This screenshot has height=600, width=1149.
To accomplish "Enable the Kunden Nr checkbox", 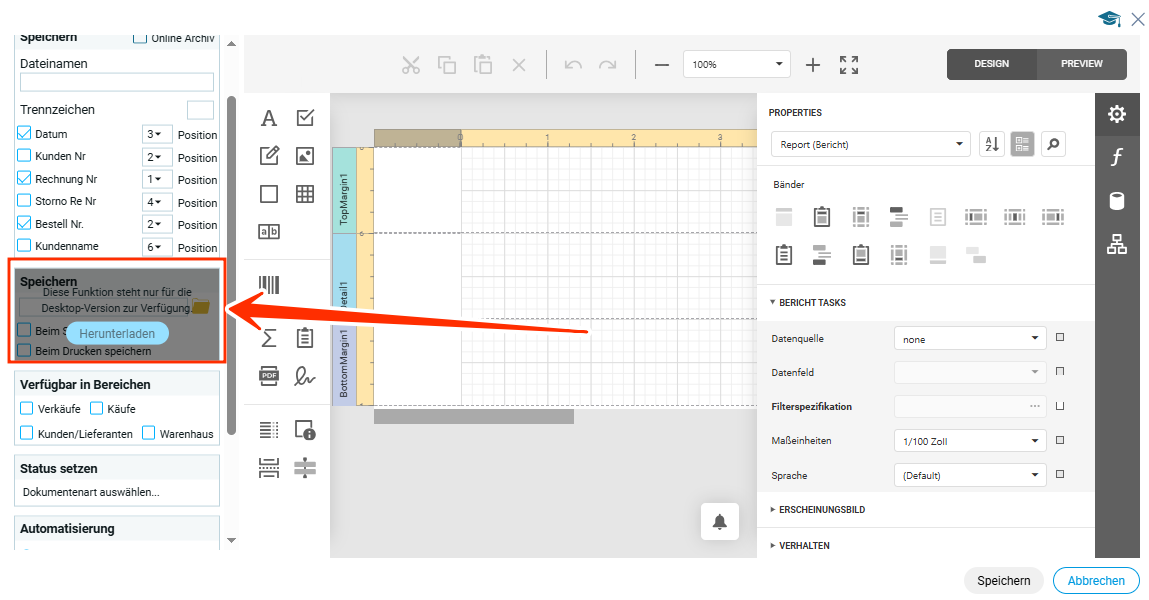I will point(25,156).
